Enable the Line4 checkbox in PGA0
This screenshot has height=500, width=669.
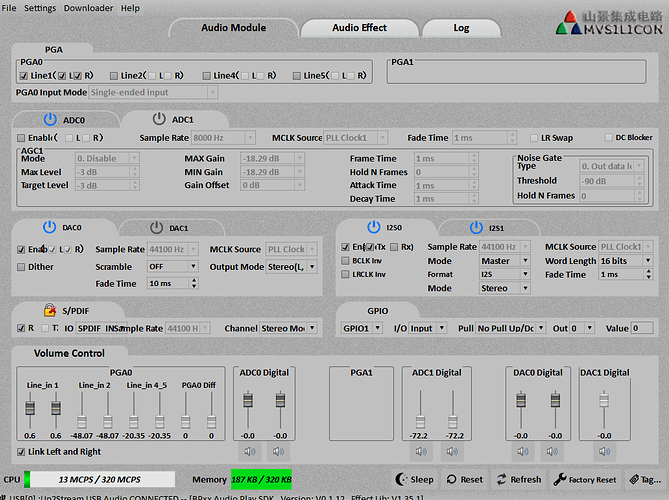pos(206,76)
